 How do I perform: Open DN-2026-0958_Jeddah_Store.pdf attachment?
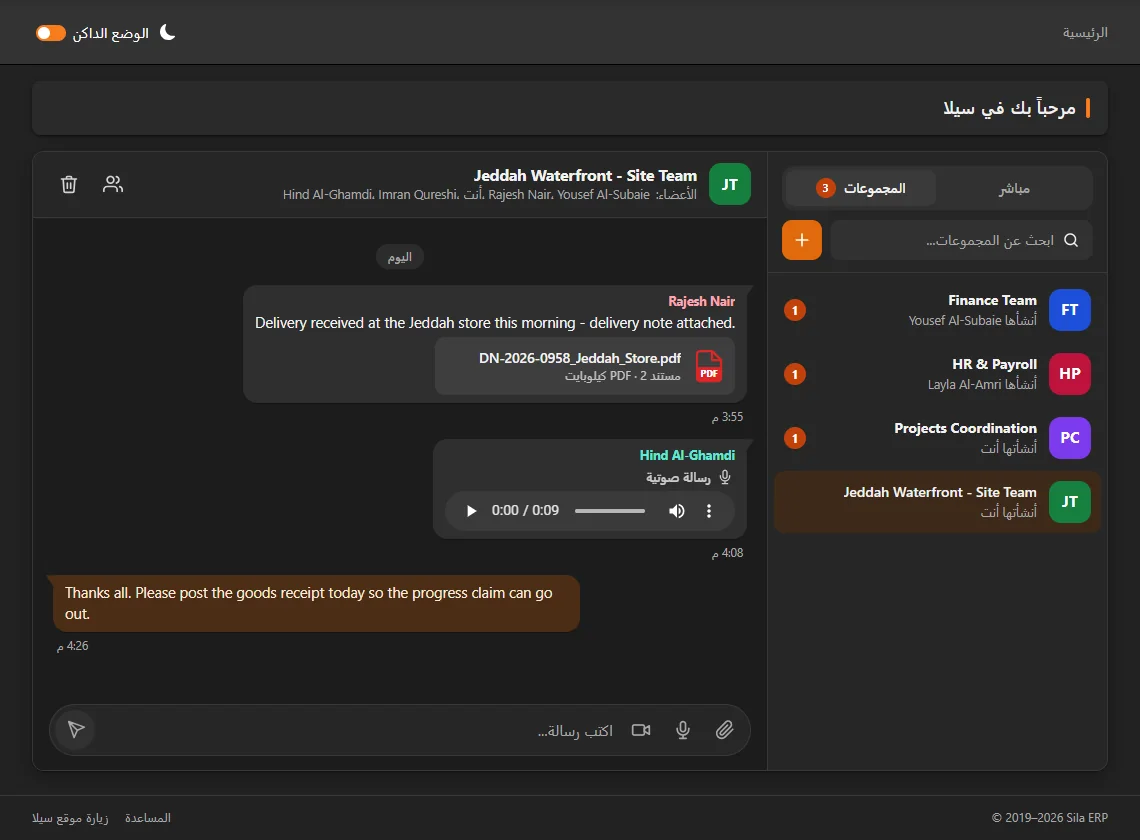(x=585, y=366)
